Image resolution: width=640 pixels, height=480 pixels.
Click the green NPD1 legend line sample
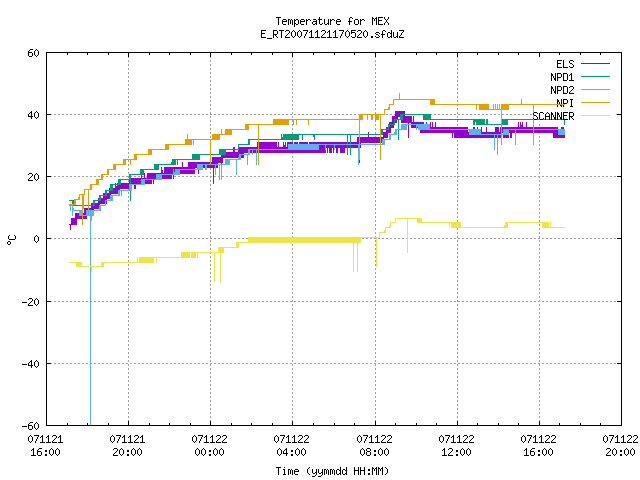click(x=596, y=77)
